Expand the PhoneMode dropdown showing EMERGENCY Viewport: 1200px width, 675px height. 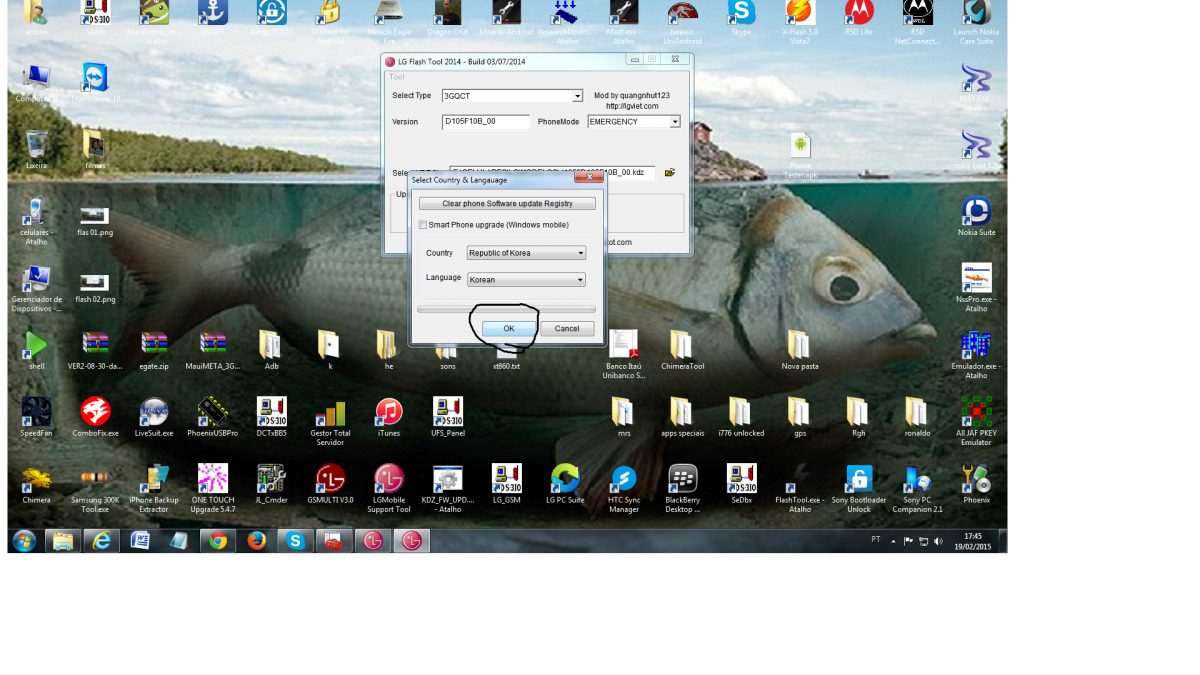pos(634,122)
